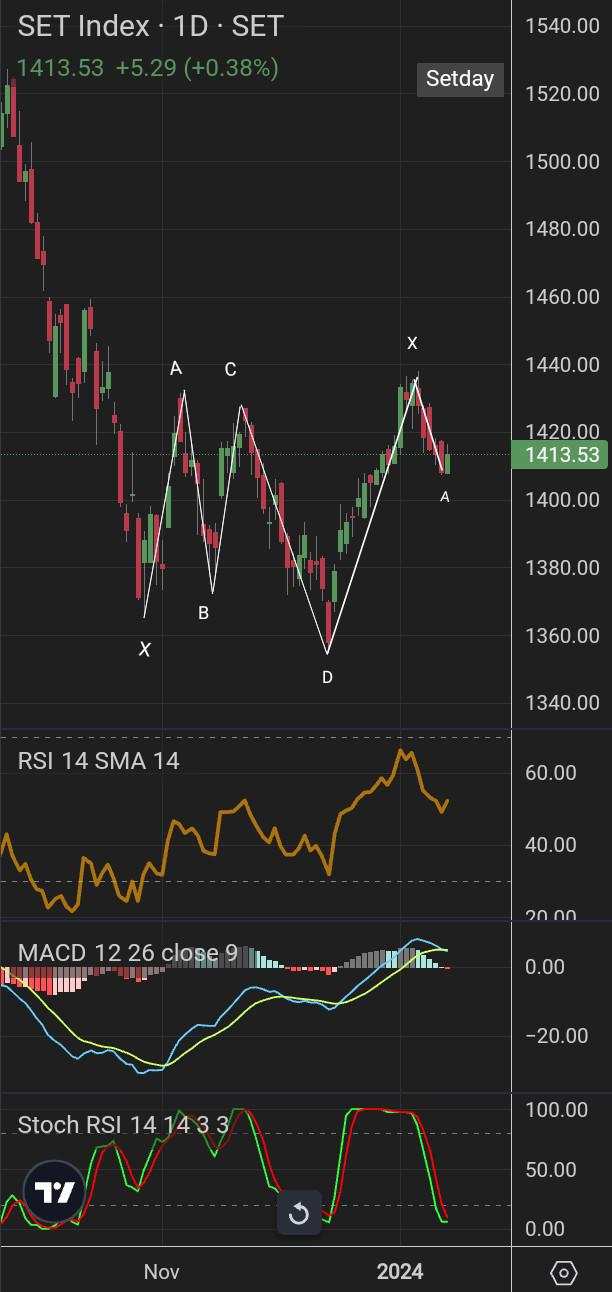This screenshot has height=1292, width=612.
Task: Click the Stoch RSI scale value 50.00
Action: click(x=551, y=1170)
